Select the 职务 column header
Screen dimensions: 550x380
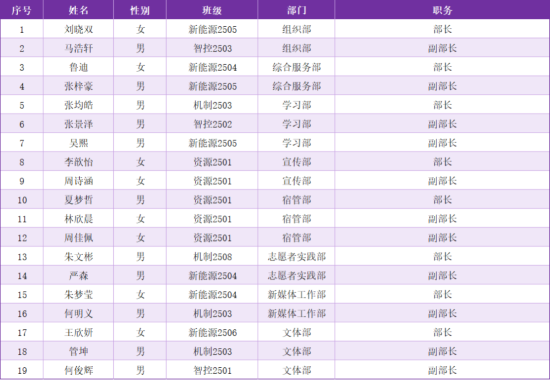[442, 10]
